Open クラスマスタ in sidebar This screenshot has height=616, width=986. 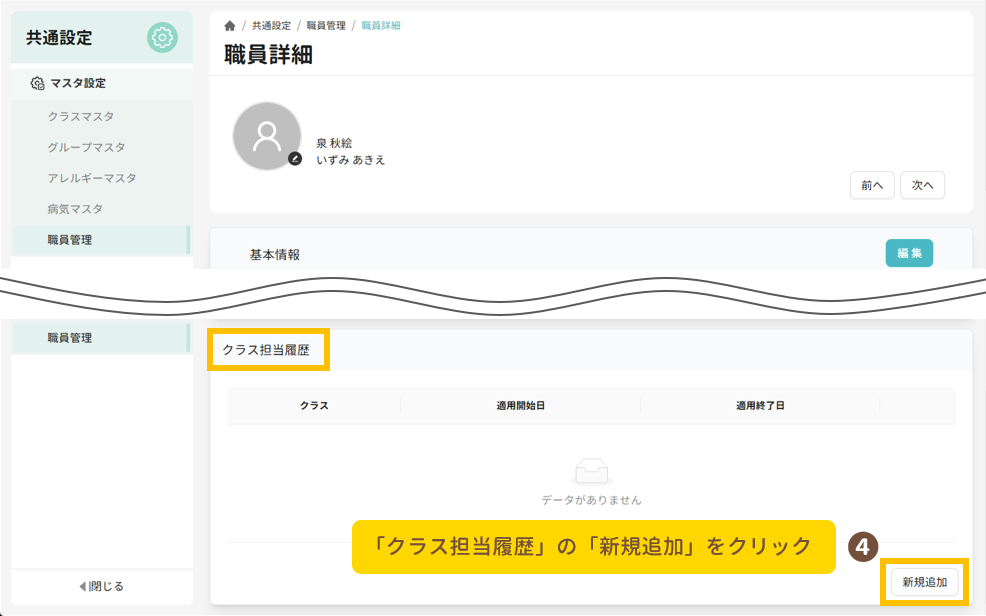(81, 117)
